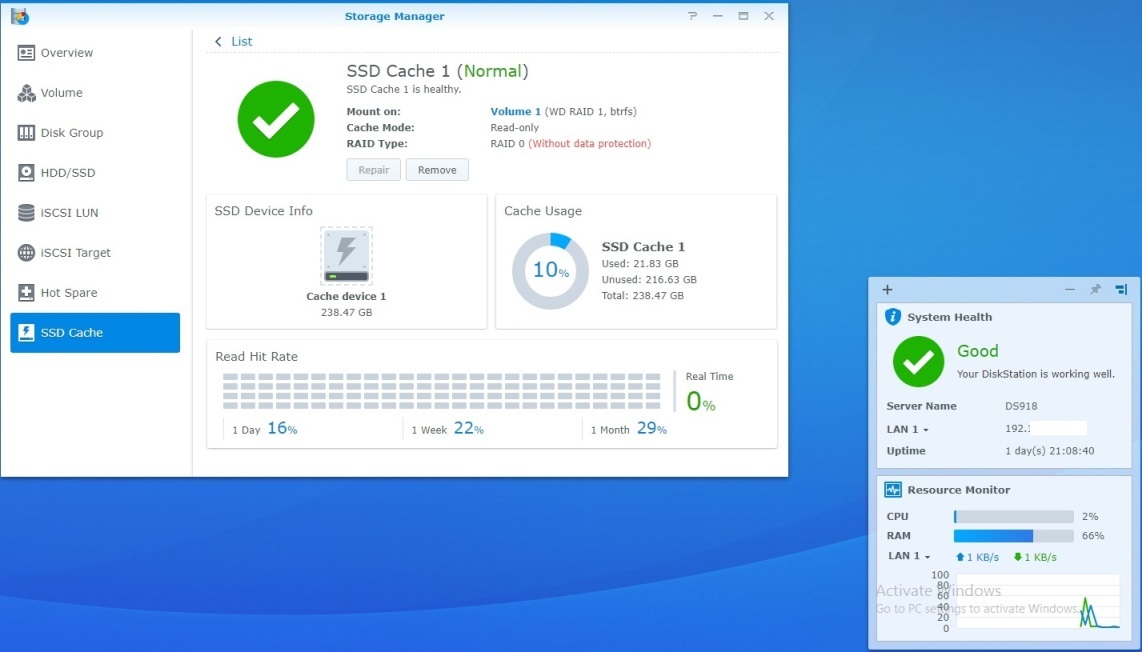Go back with the List chevron arrow
The image size is (1142, 652).
pyautogui.click(x=218, y=42)
